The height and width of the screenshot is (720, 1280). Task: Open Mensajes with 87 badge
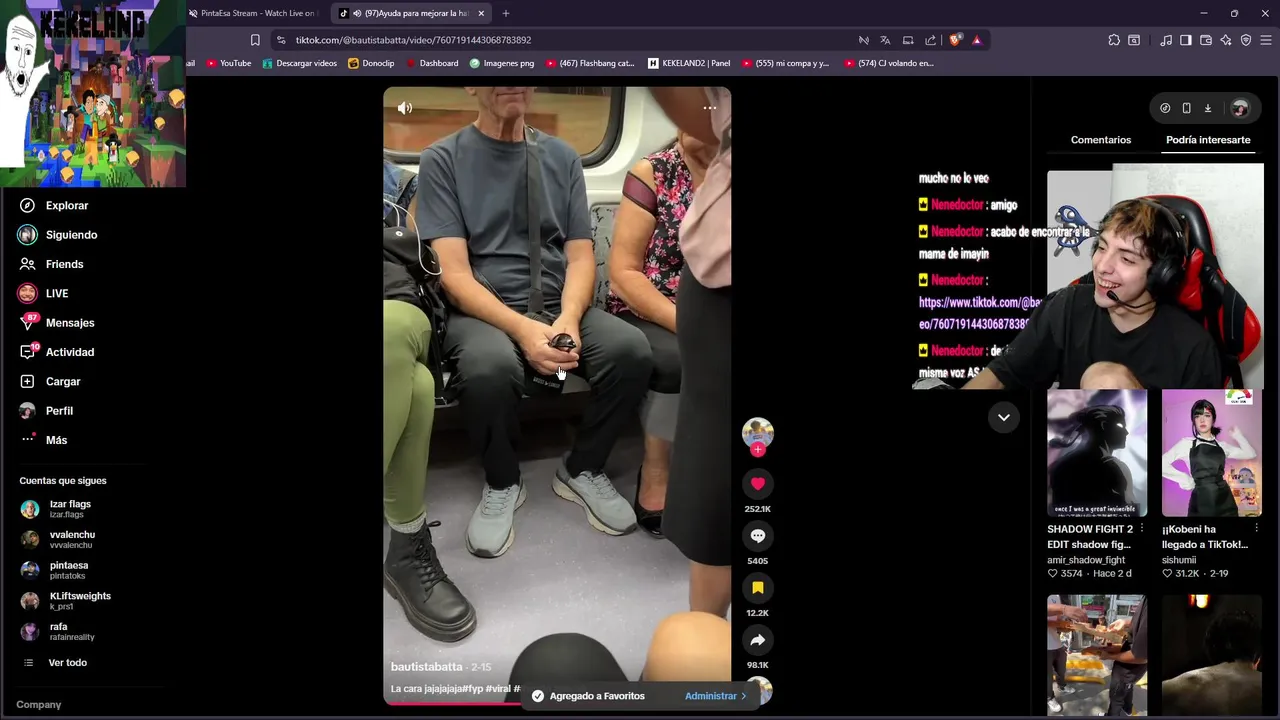tap(70, 323)
